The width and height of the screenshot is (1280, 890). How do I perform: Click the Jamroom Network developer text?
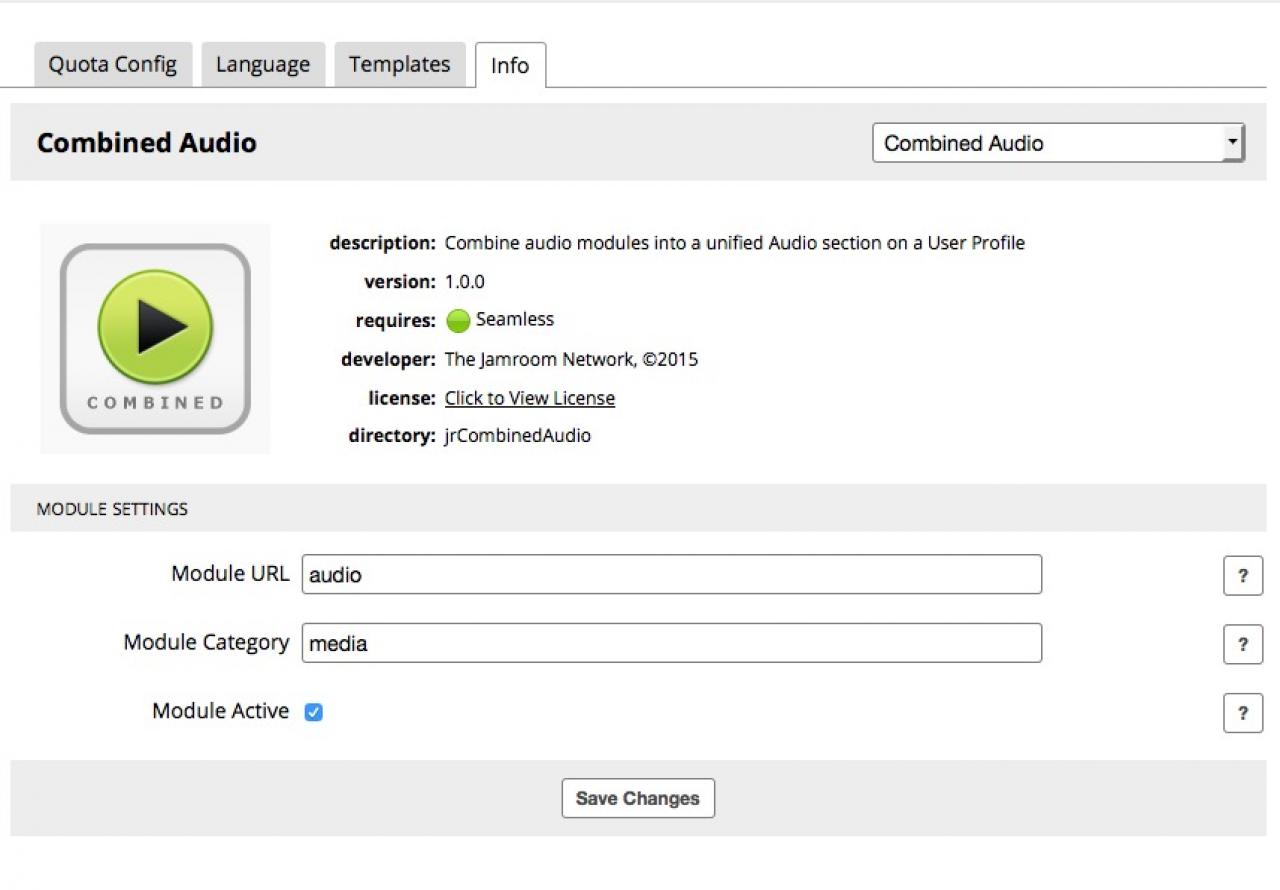click(571, 359)
